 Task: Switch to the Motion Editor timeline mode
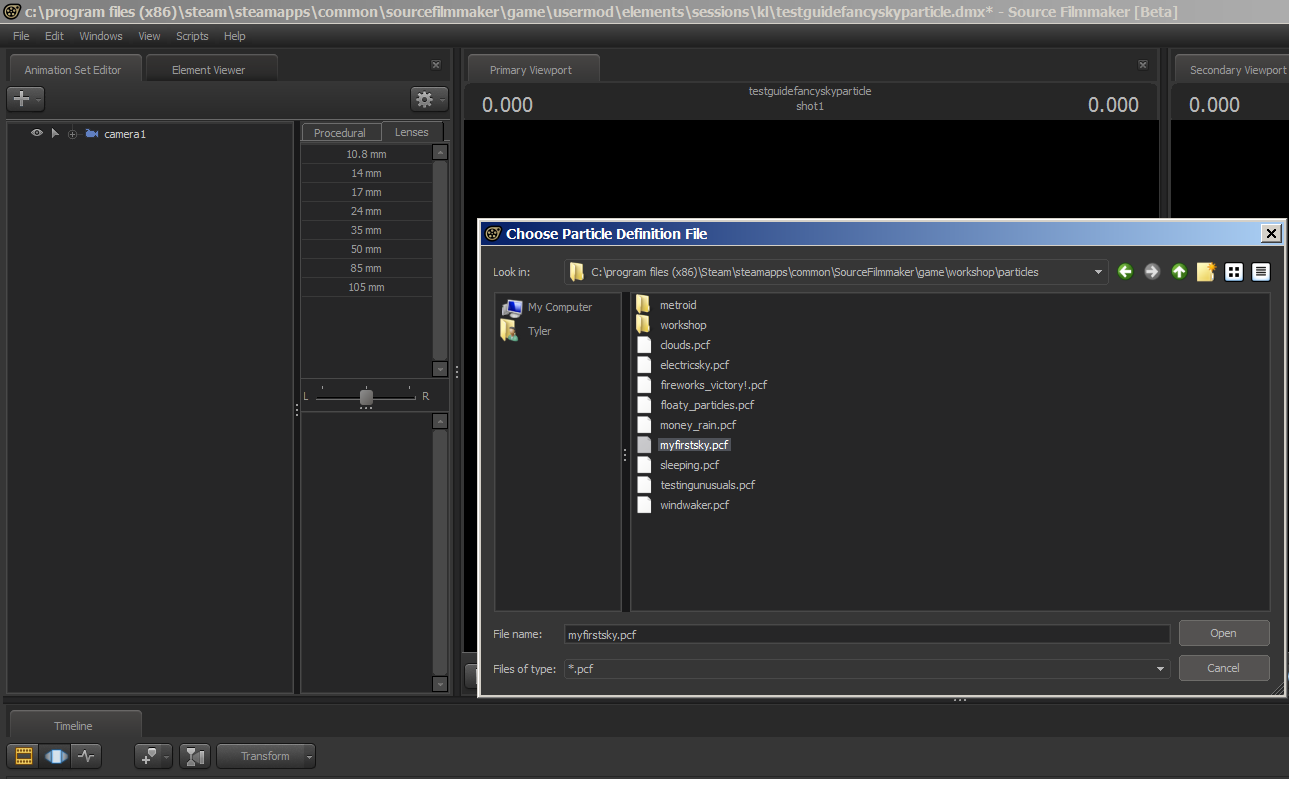pos(55,757)
